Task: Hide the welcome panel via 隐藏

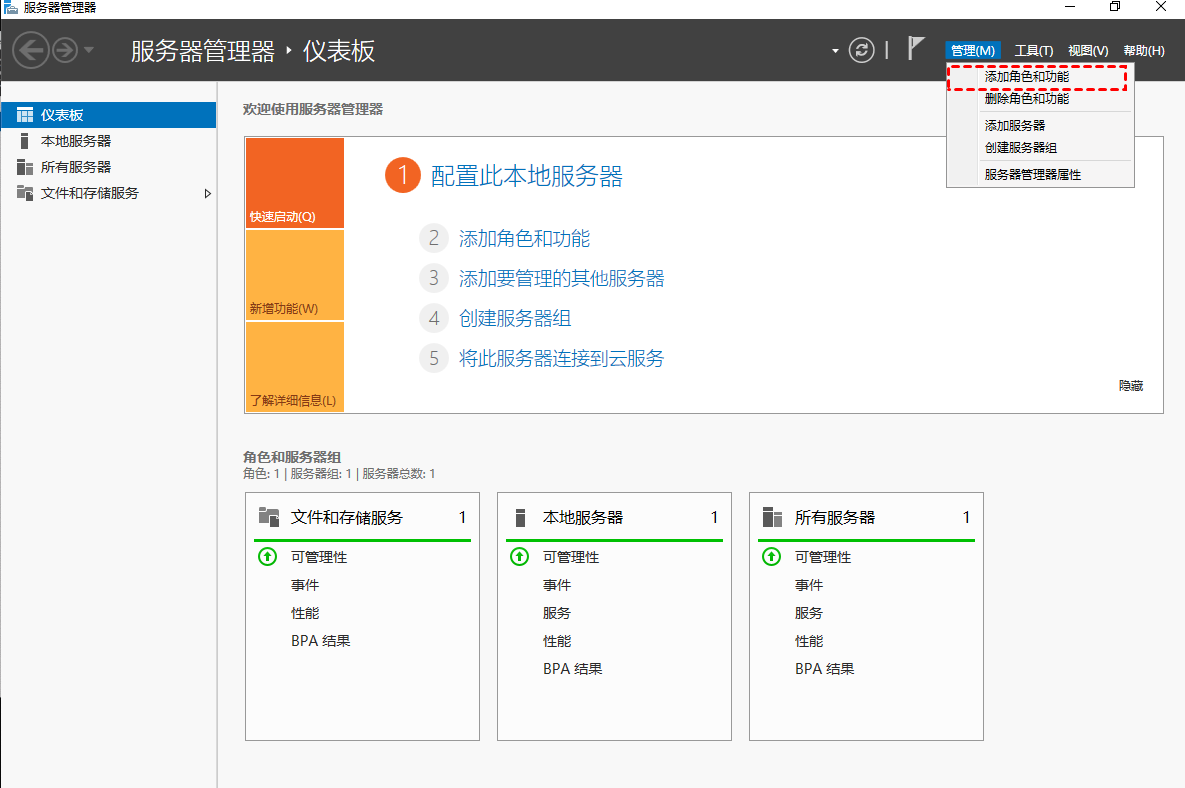Action: 1131,385
